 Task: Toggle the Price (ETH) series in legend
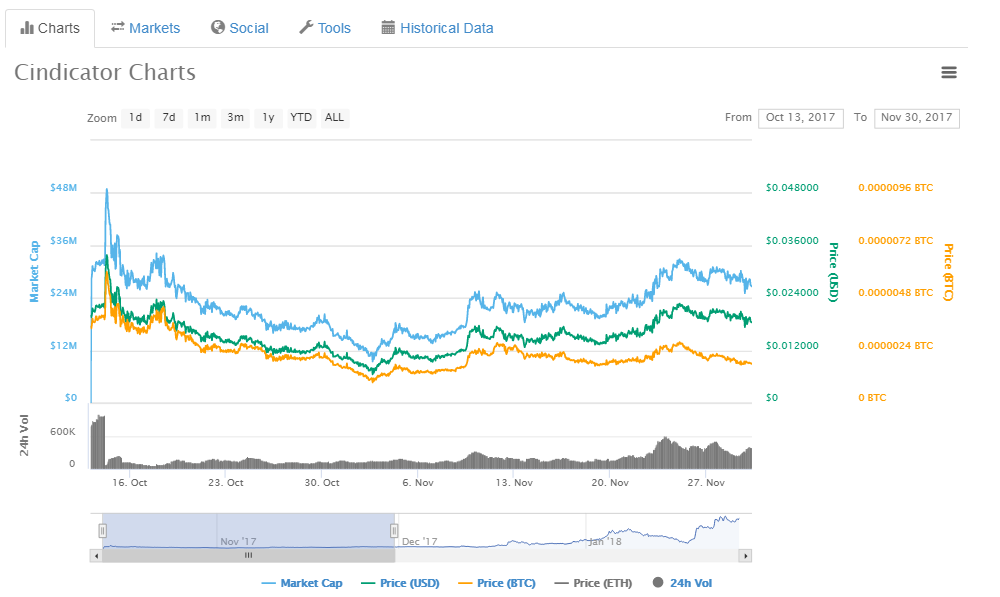pos(594,583)
